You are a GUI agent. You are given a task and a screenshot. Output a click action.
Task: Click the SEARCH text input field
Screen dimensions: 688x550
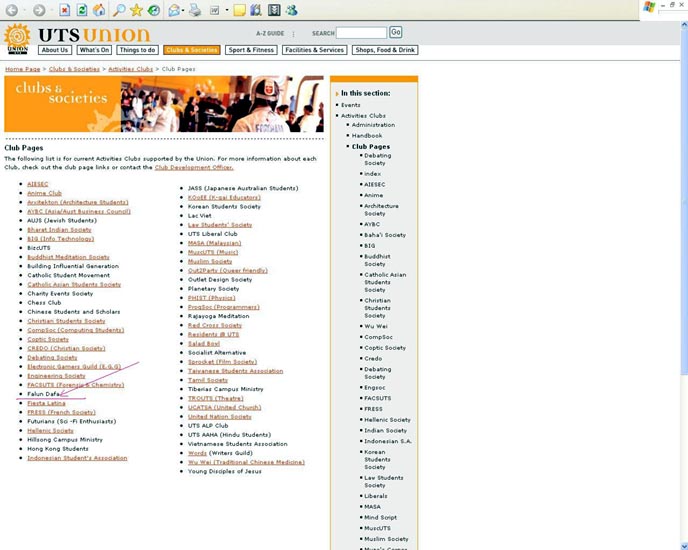pos(361,33)
